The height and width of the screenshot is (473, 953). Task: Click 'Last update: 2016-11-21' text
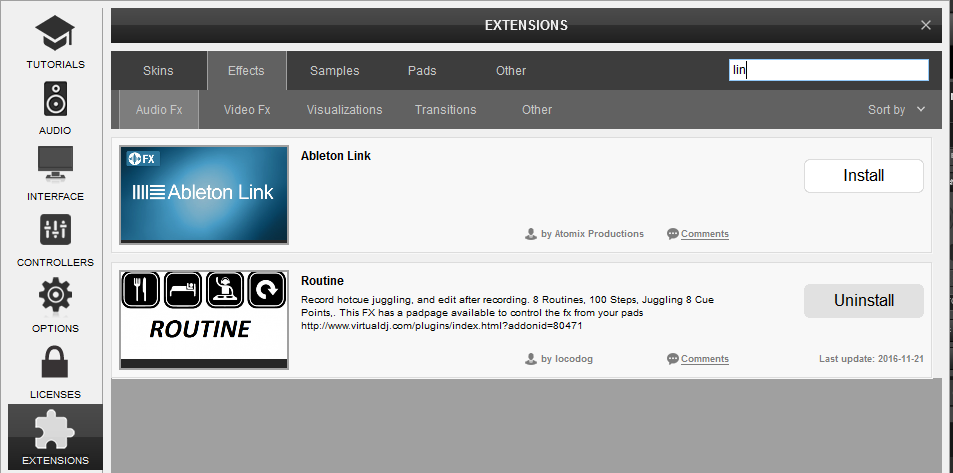871,359
